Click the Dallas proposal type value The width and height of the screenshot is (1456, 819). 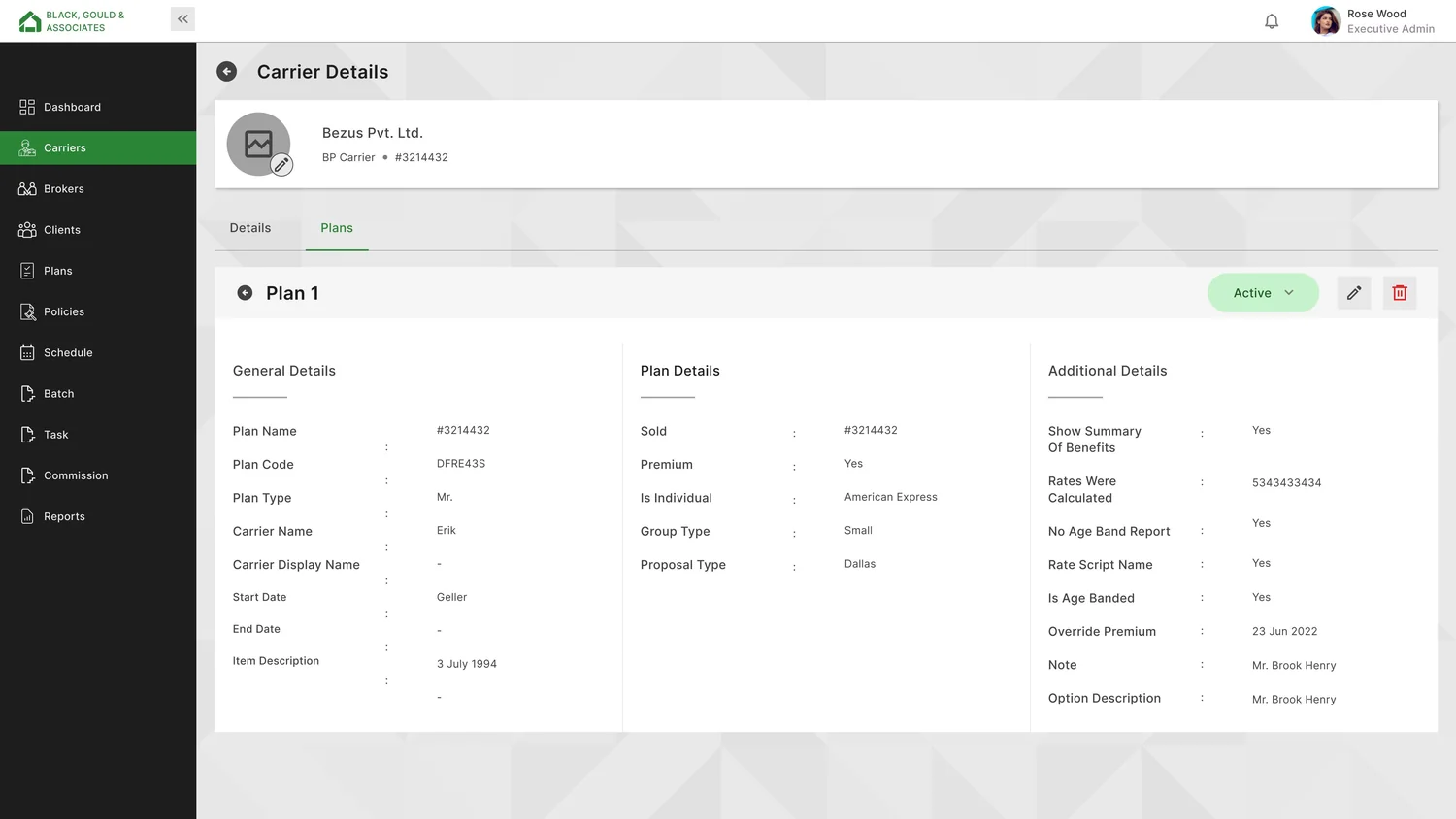coord(860,564)
